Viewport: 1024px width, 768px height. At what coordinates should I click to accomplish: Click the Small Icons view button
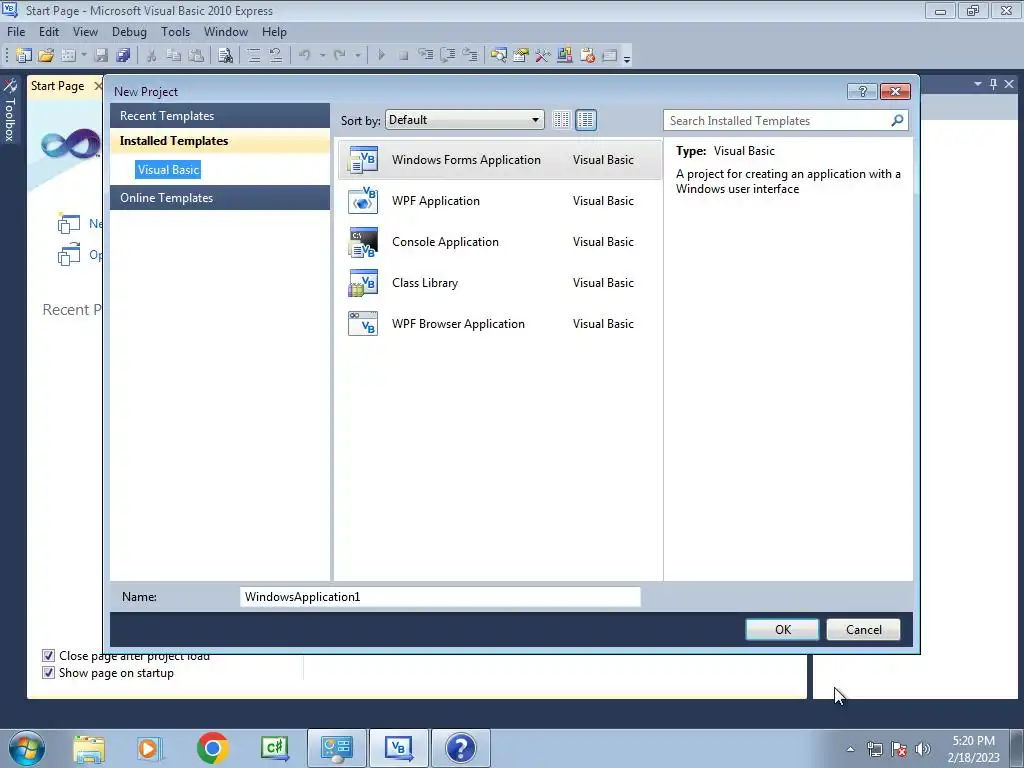tap(561, 120)
